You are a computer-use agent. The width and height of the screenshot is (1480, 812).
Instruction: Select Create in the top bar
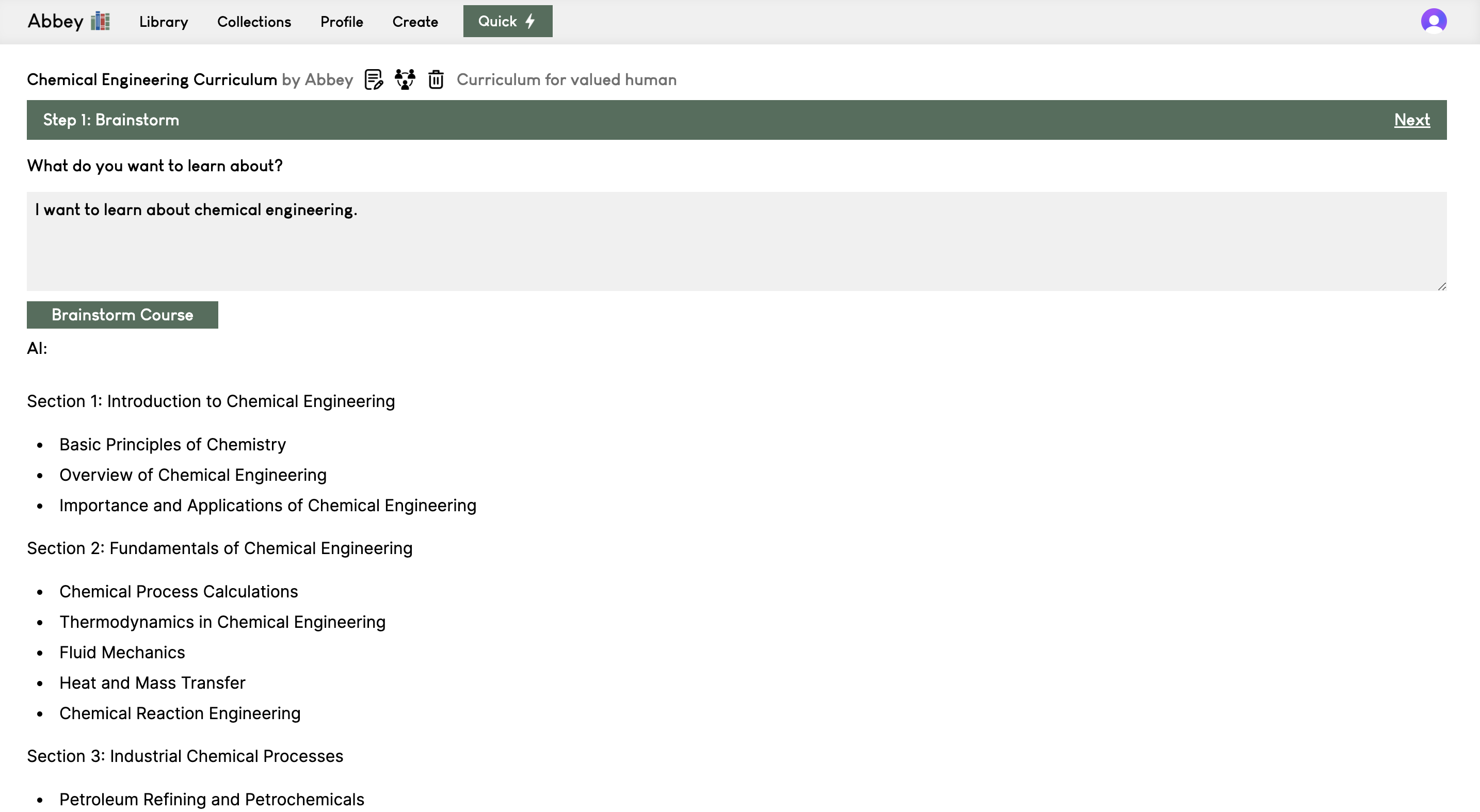[415, 22]
